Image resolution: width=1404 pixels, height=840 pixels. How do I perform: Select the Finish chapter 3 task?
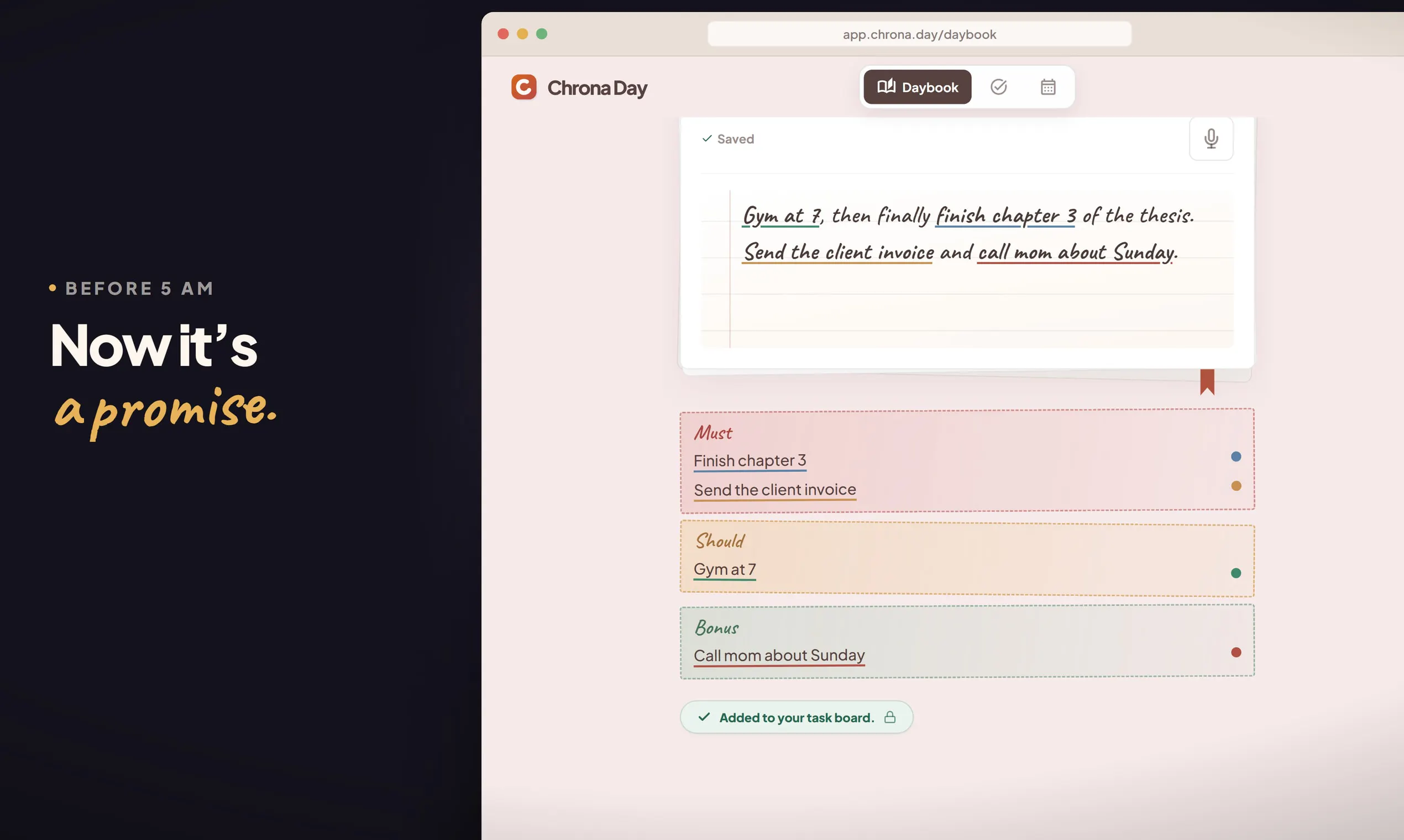click(750, 461)
